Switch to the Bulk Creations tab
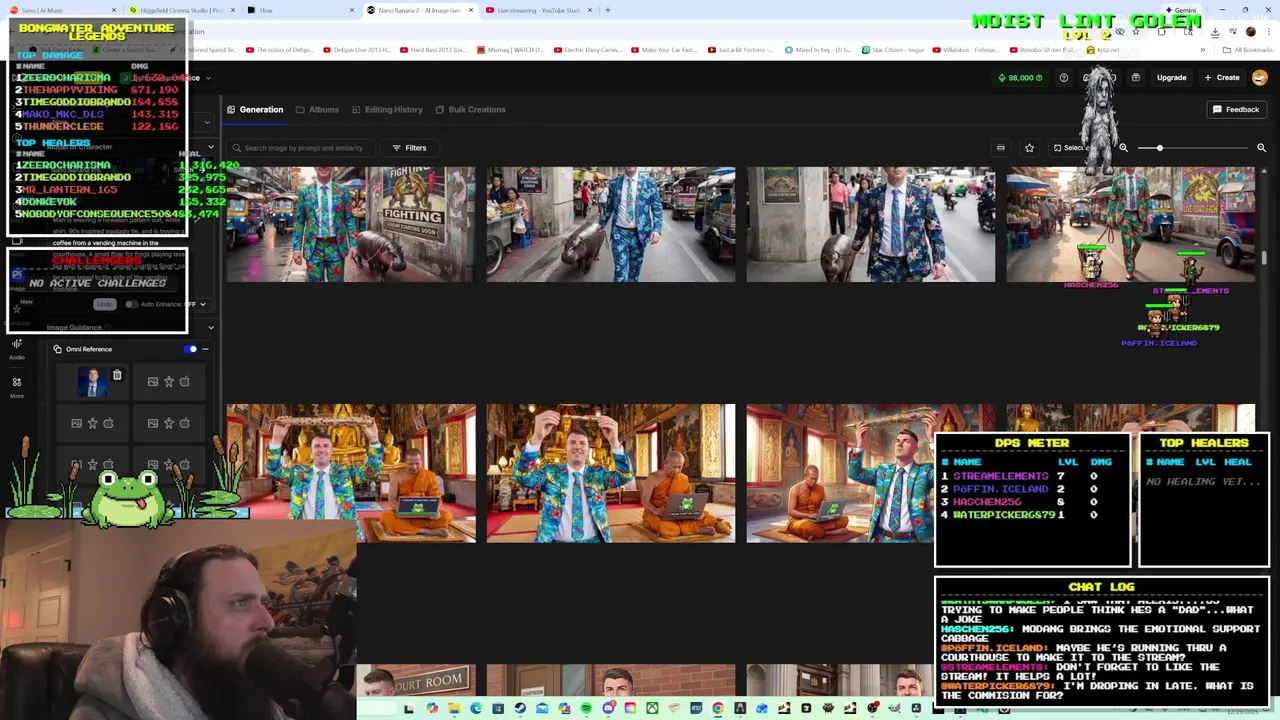Image resolution: width=1280 pixels, height=720 pixels. [x=470, y=109]
